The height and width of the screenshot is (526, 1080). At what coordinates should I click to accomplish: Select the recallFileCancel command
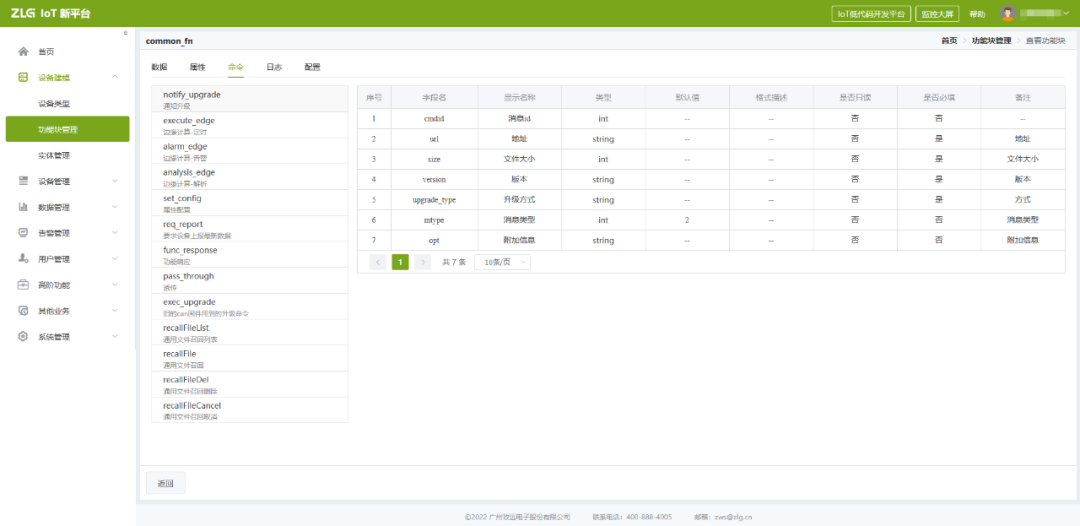coord(250,410)
